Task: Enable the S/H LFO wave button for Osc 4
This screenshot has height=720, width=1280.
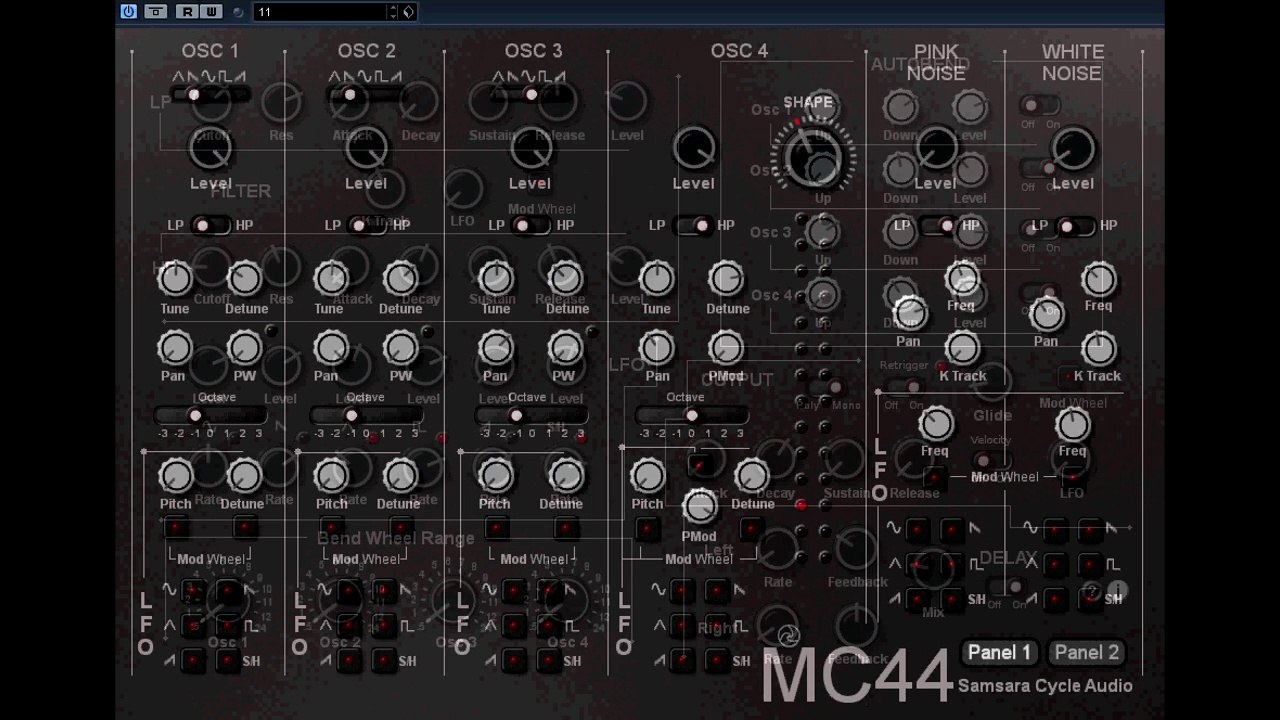Action: [717, 660]
